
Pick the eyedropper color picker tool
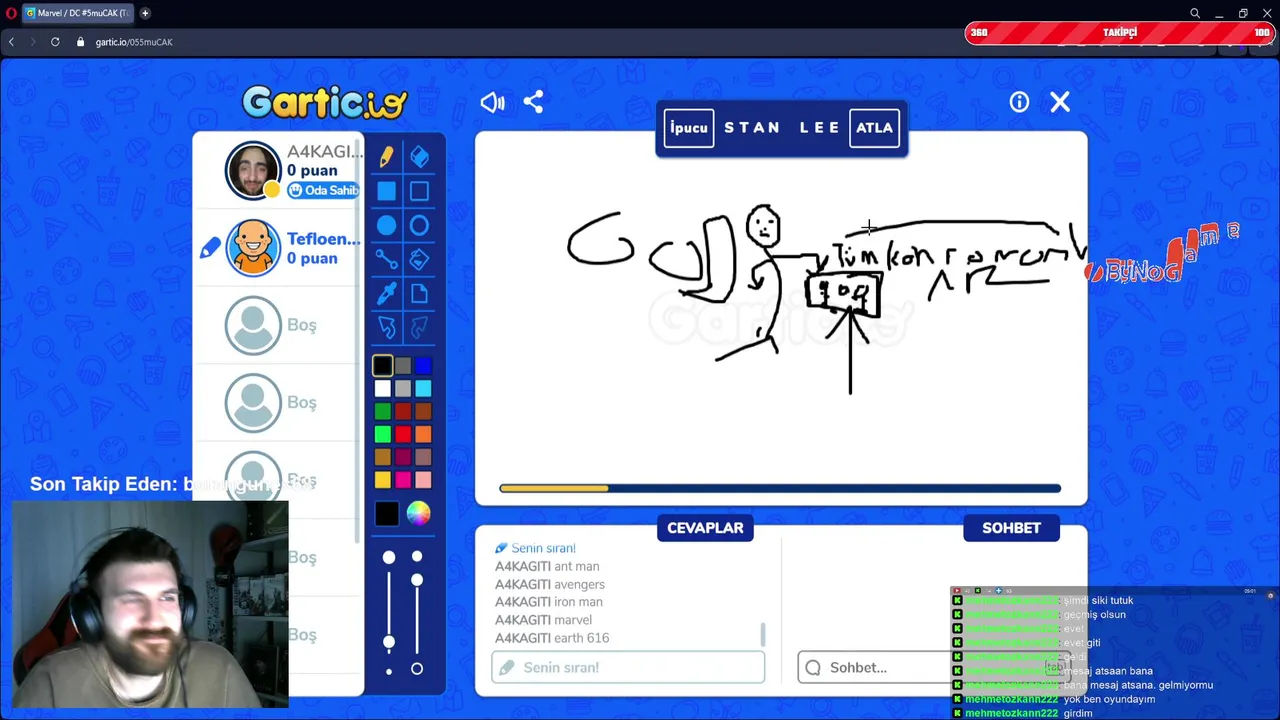(386, 294)
